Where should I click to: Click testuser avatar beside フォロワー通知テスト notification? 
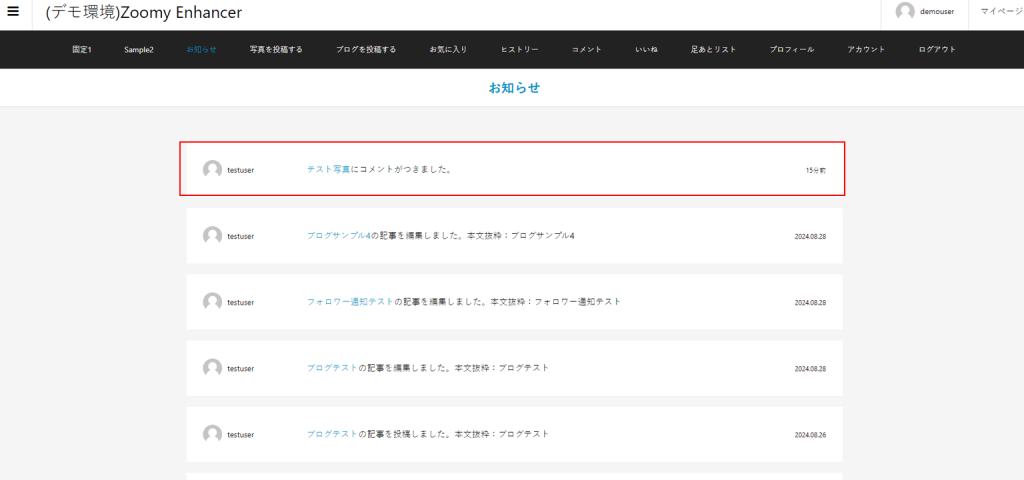212,302
